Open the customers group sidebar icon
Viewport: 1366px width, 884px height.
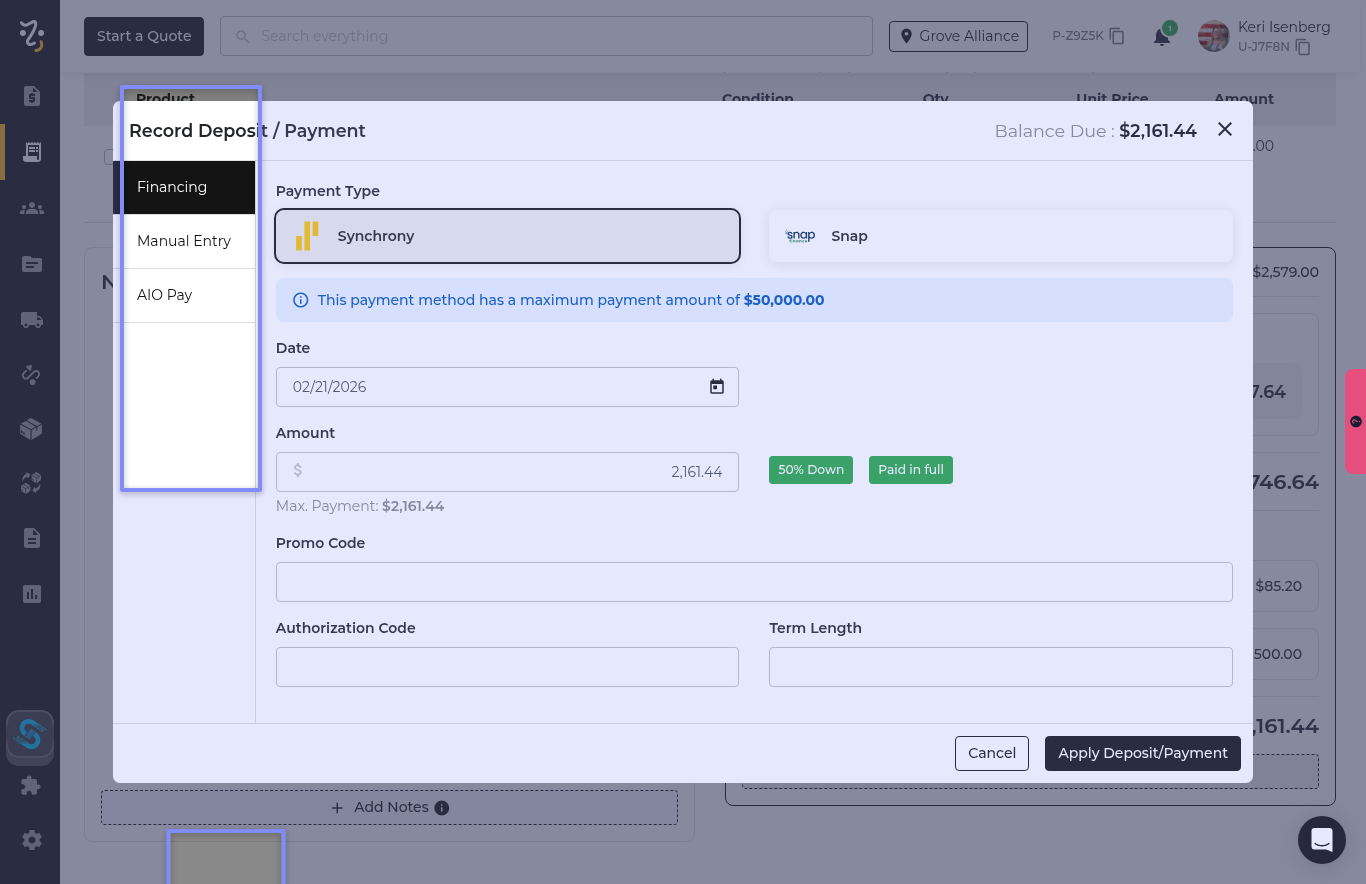(31, 208)
